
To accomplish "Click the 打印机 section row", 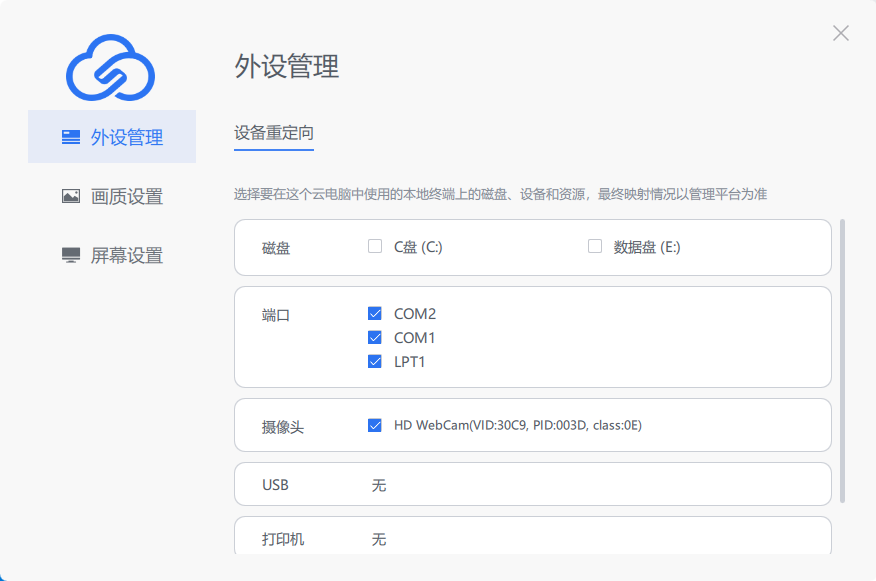I will [532, 538].
